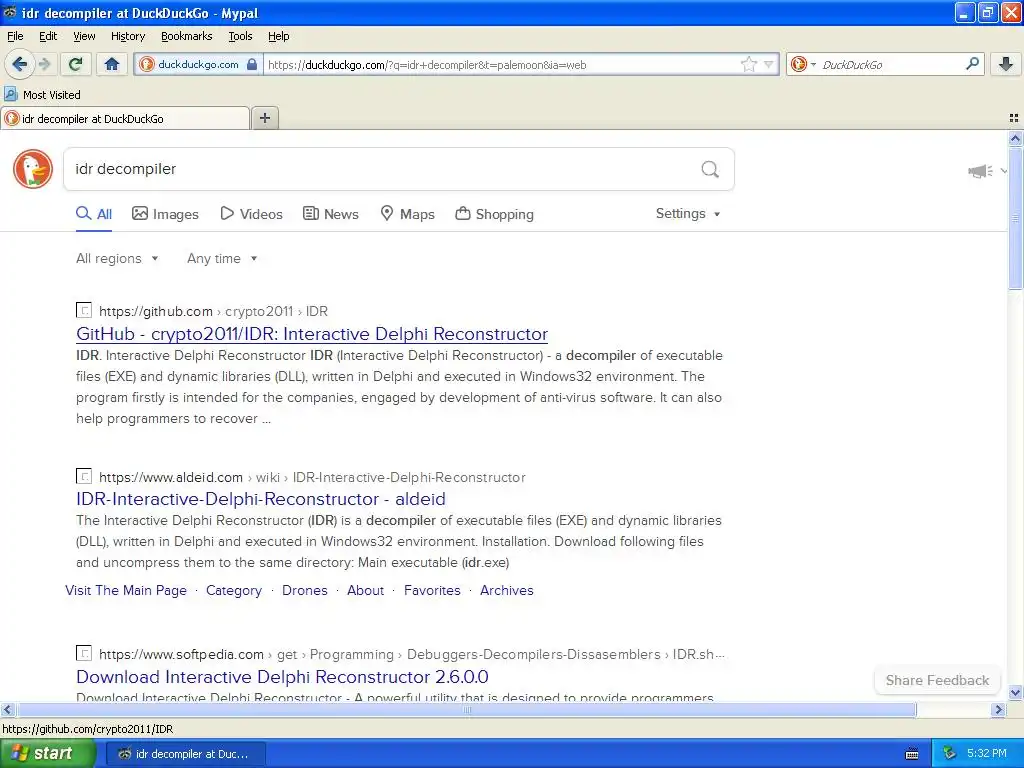Click the Category sitelink

(234, 590)
